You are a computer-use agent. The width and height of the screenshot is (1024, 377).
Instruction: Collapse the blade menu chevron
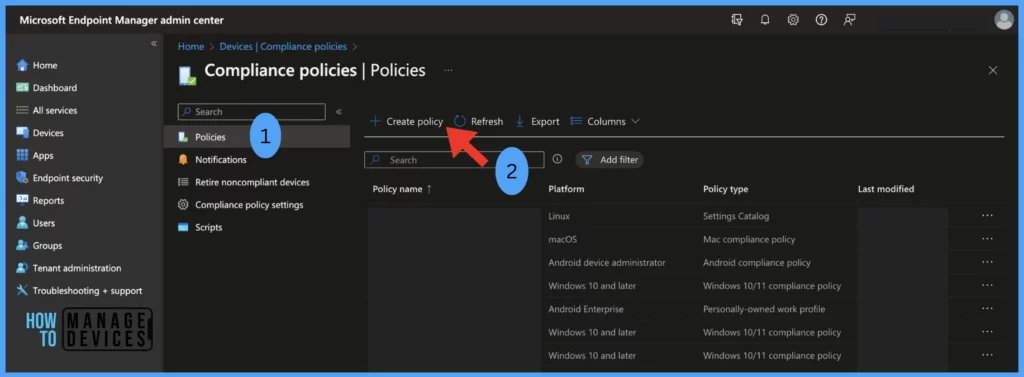pos(338,112)
